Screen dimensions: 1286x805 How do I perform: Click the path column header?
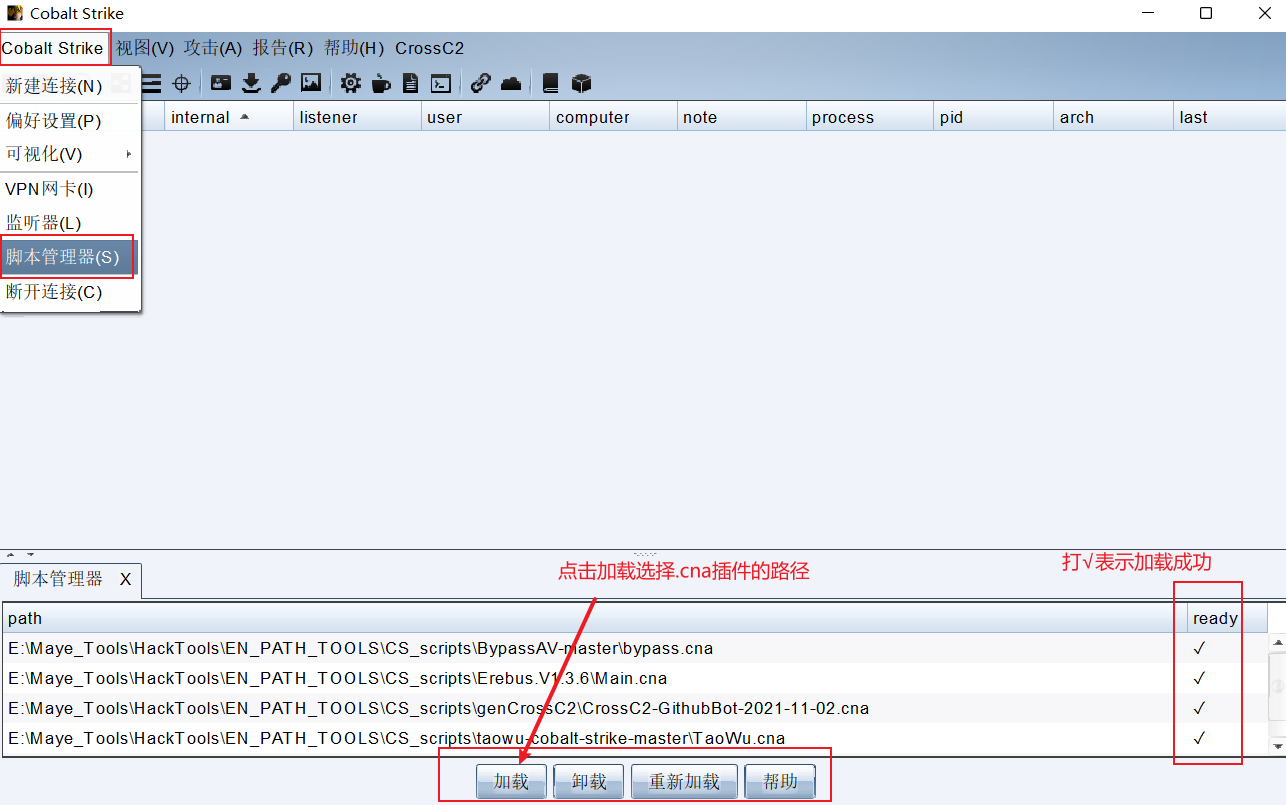click(x=594, y=618)
